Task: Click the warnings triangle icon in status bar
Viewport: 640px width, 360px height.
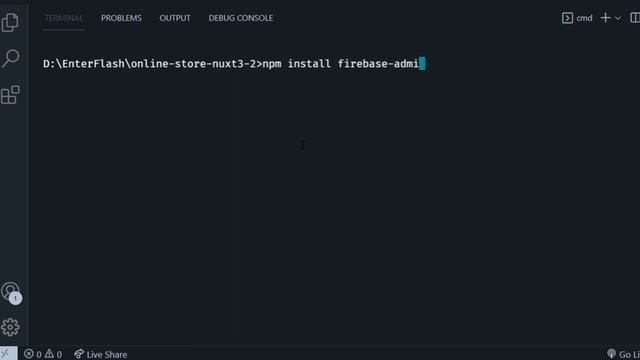Action: point(49,354)
